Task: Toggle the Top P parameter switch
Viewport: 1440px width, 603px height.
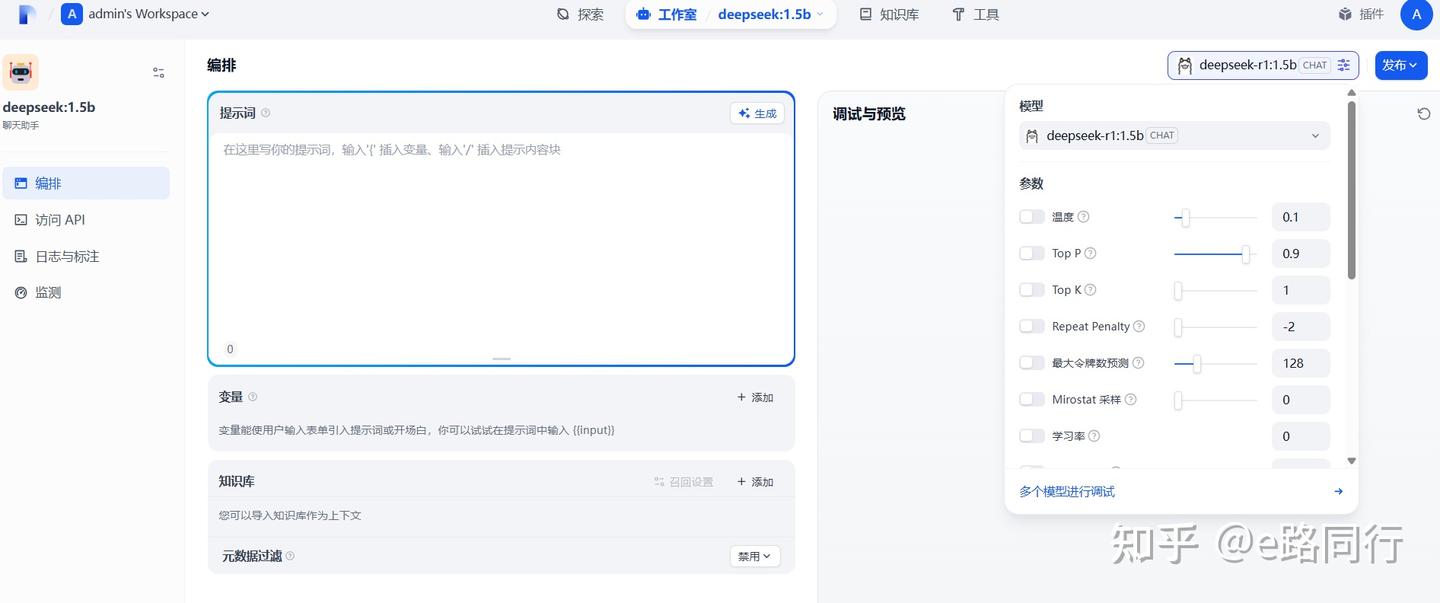Action: point(1032,253)
